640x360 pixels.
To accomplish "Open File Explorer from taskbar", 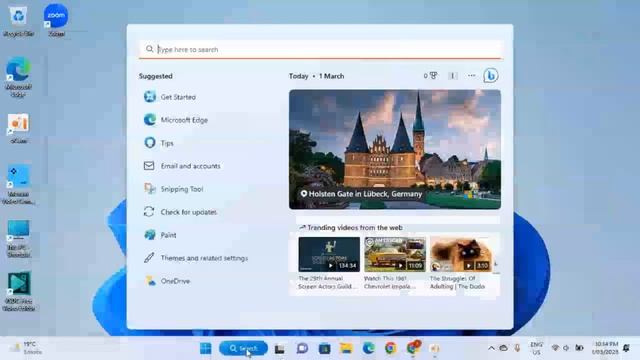I will point(346,348).
